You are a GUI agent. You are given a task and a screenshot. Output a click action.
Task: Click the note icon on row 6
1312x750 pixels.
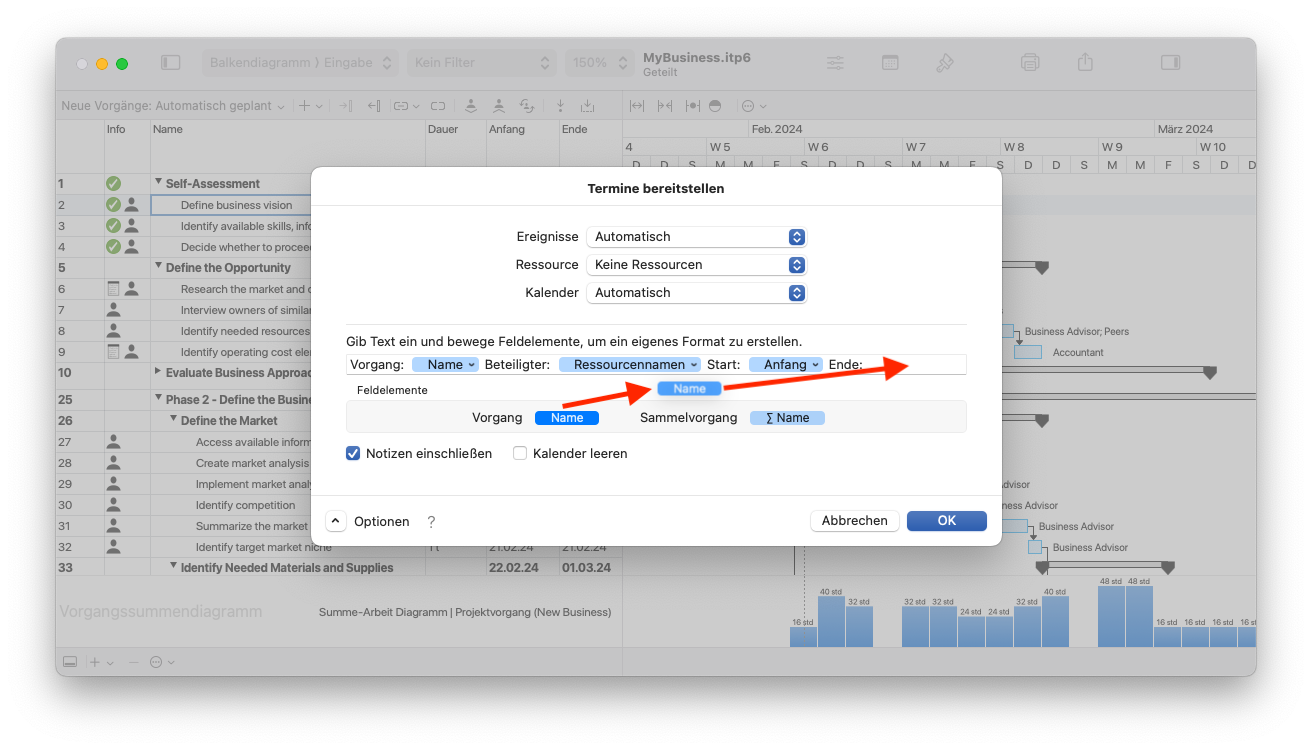(x=113, y=289)
